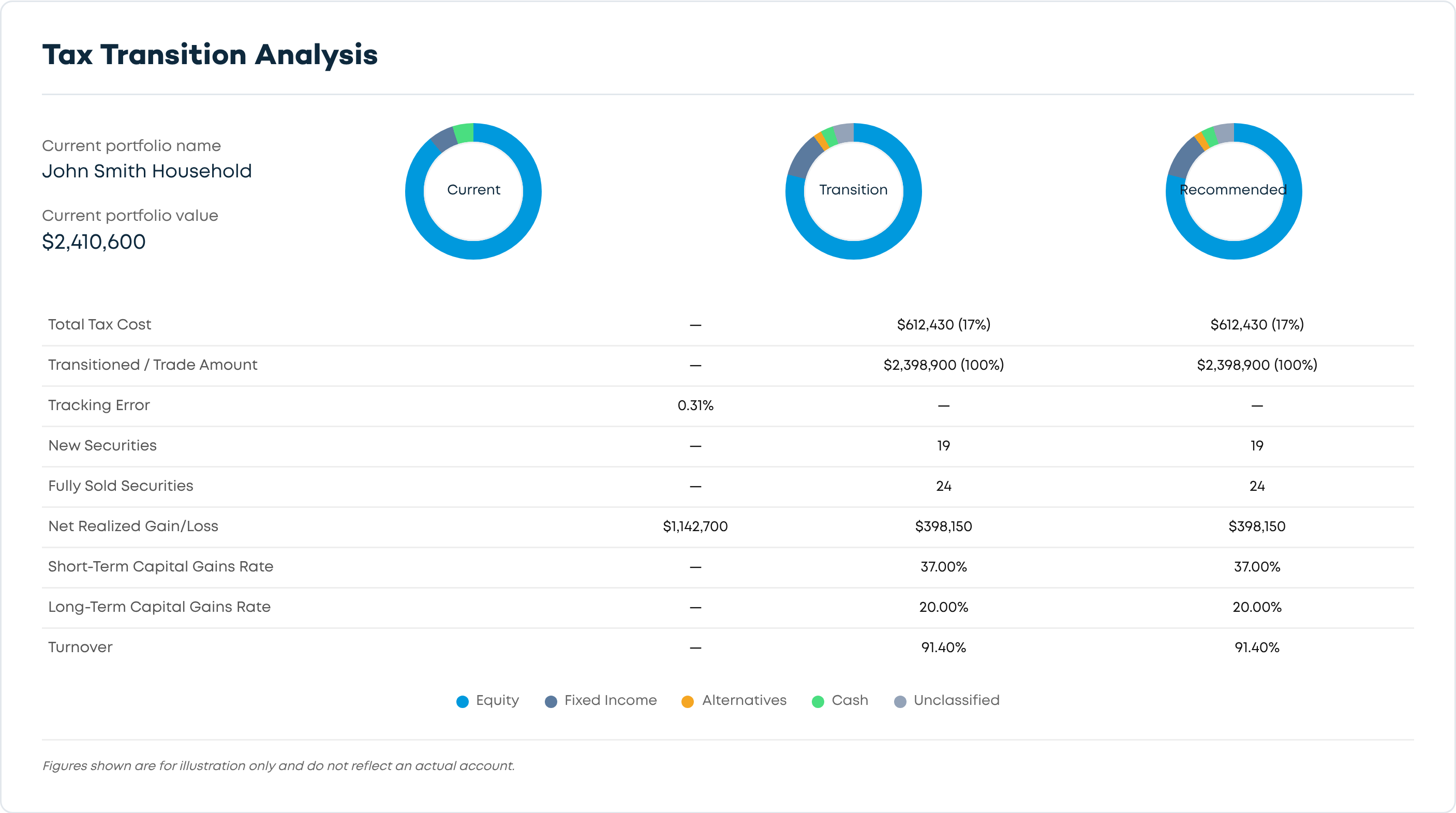Click Recommended column $2,398,900 (100%) value
Viewport: 1456px width, 813px height.
1257,365
